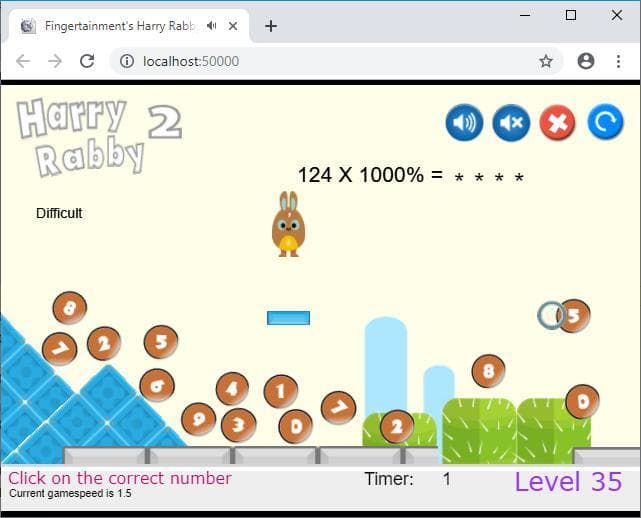Click the red X quit button

click(558, 122)
